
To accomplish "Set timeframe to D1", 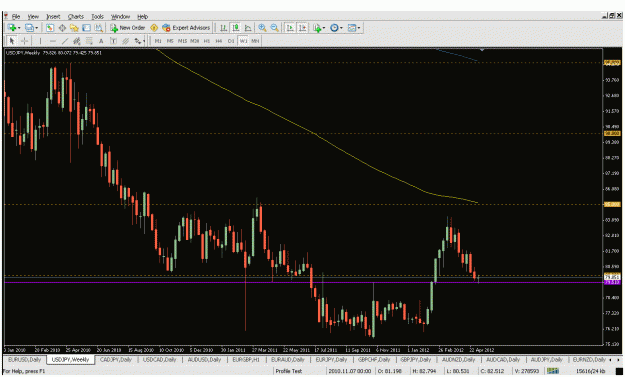I will tap(231, 41).
